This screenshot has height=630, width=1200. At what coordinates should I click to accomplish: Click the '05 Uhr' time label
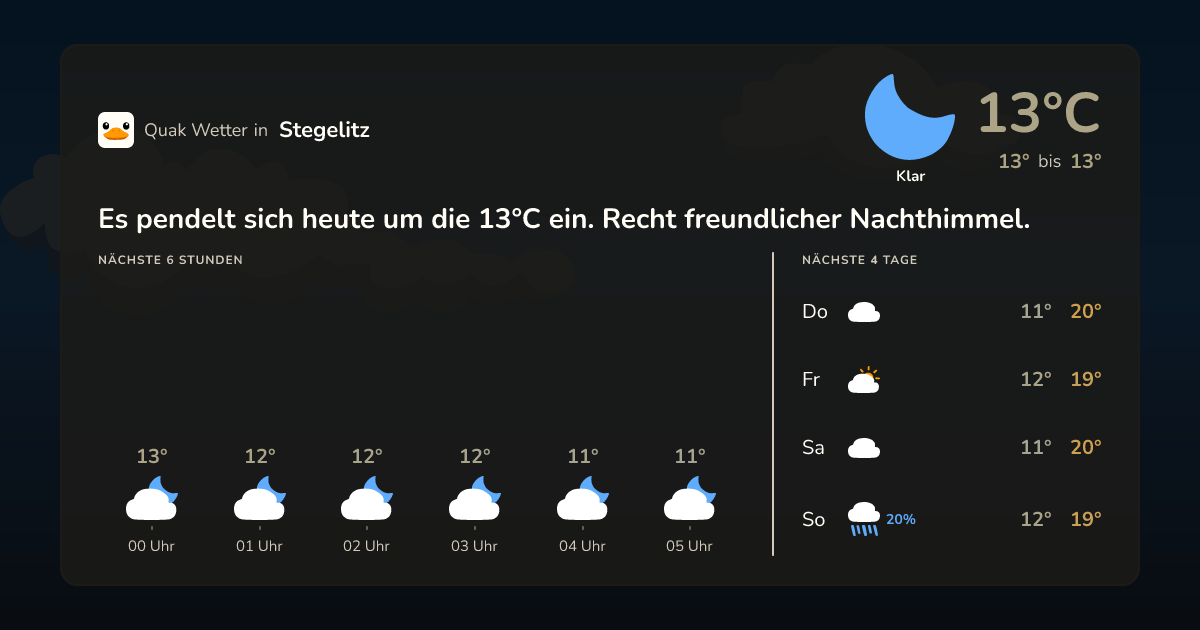click(690, 546)
